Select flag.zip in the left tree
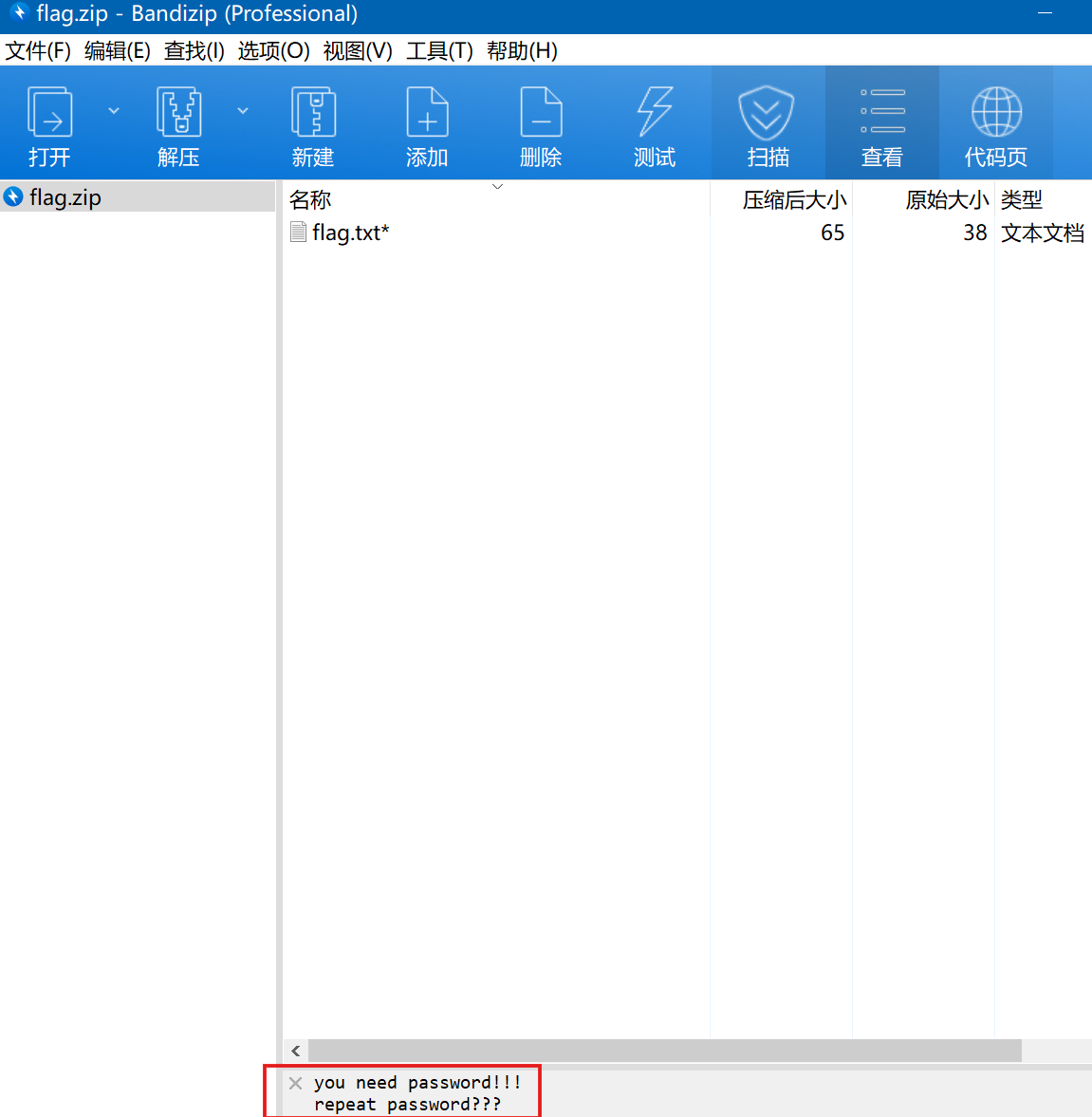This screenshot has width=1092, height=1117. [x=65, y=197]
